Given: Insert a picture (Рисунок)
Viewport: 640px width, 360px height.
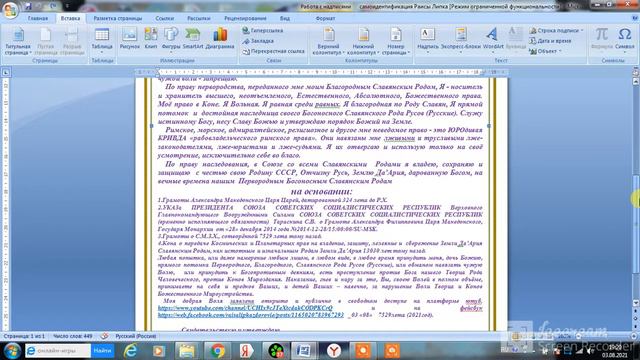Looking at the screenshot, I should point(129,39).
